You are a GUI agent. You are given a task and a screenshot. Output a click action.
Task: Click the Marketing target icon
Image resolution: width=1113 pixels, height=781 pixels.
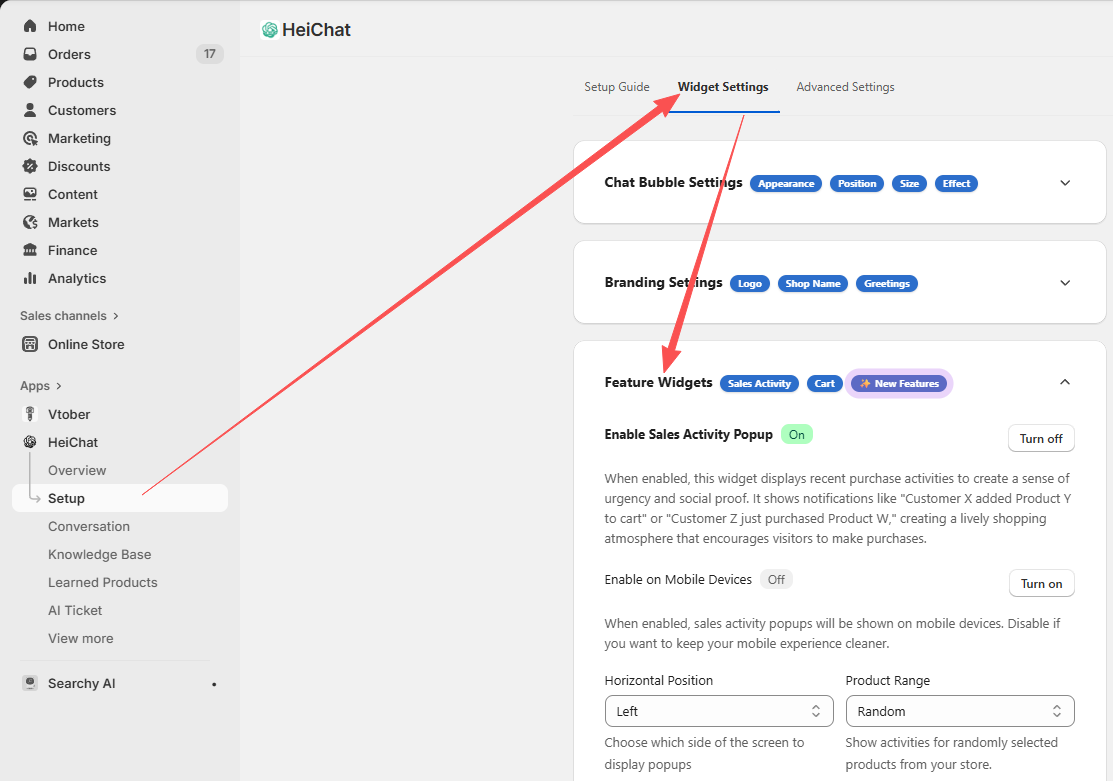tap(30, 138)
